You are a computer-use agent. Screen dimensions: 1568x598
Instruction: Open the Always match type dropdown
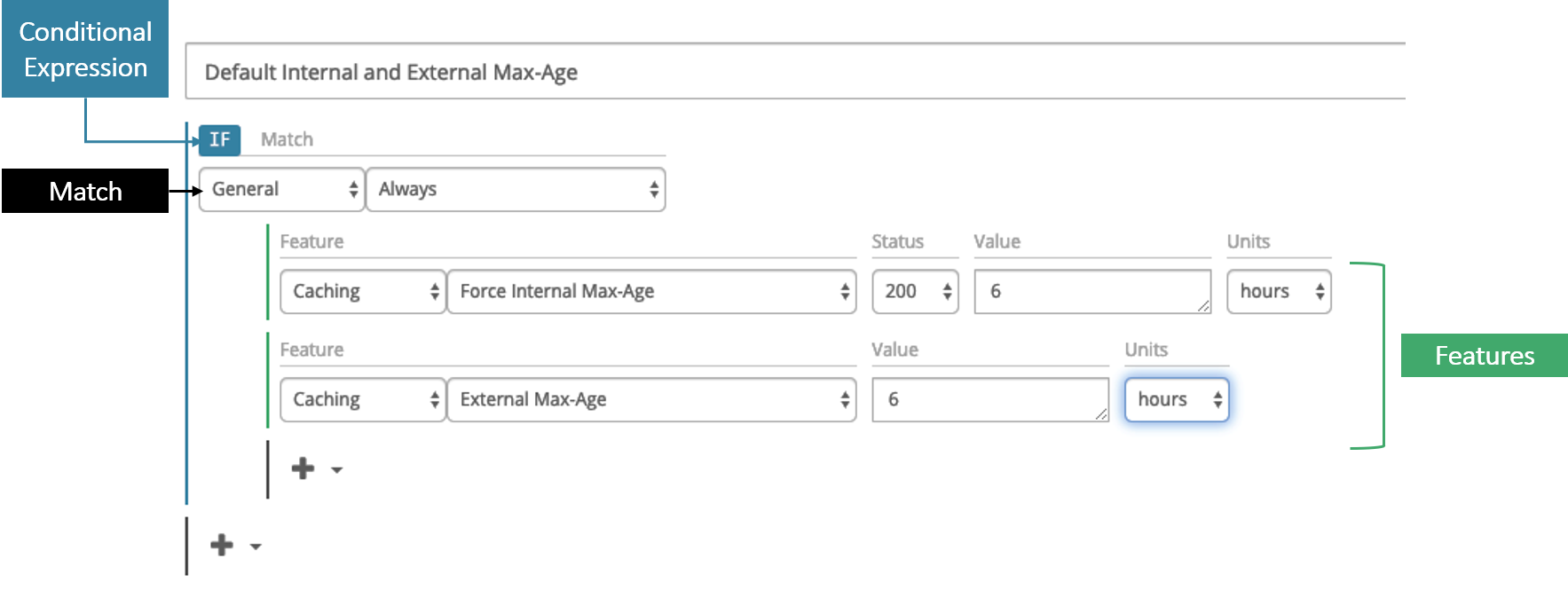pyautogui.click(x=516, y=190)
